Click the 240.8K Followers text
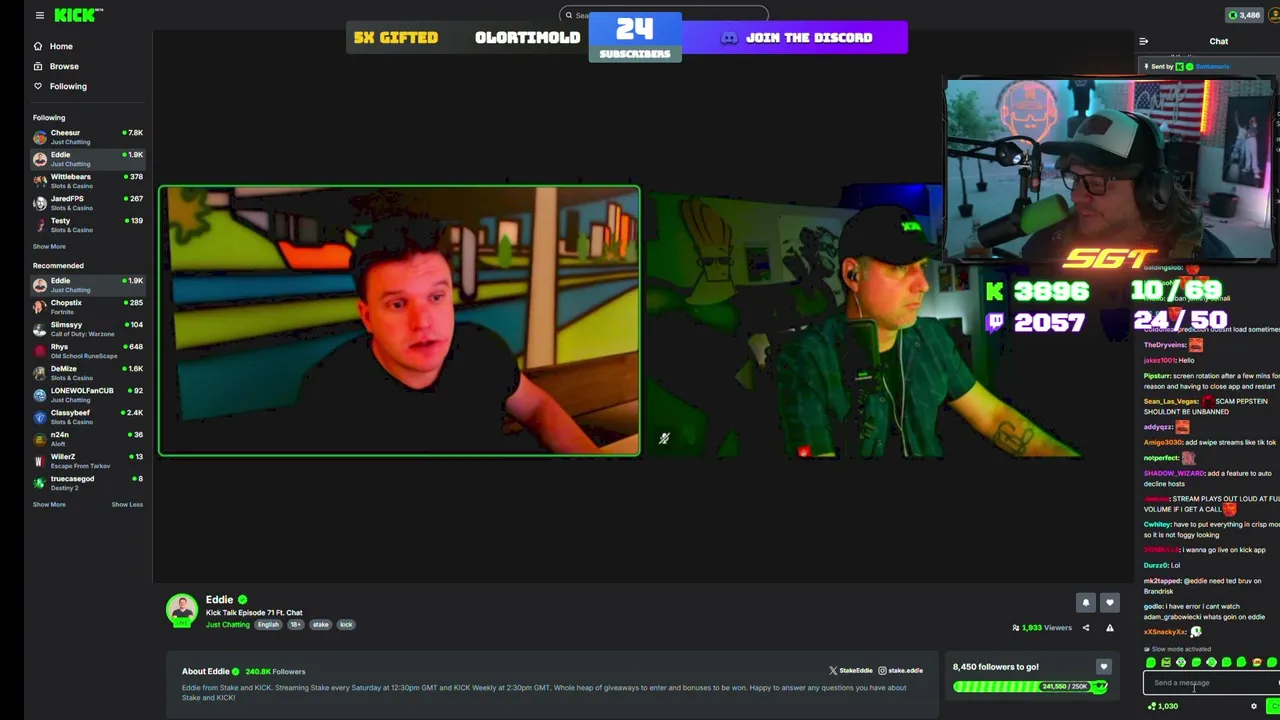 click(x=275, y=672)
